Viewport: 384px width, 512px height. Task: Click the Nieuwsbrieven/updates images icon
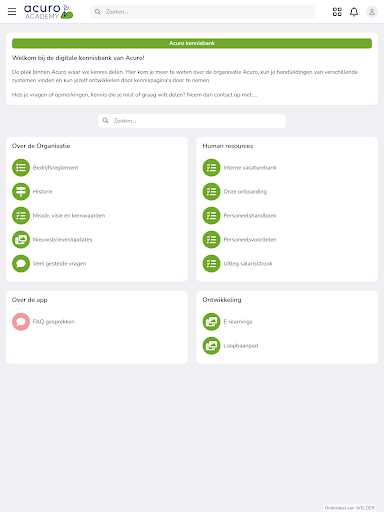pos(21,239)
